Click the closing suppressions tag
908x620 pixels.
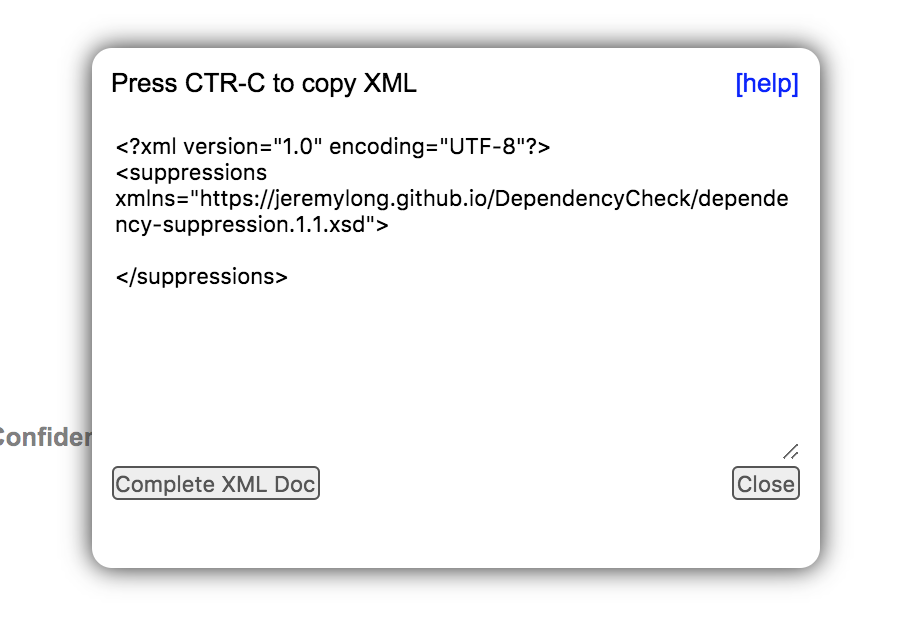tap(202, 276)
